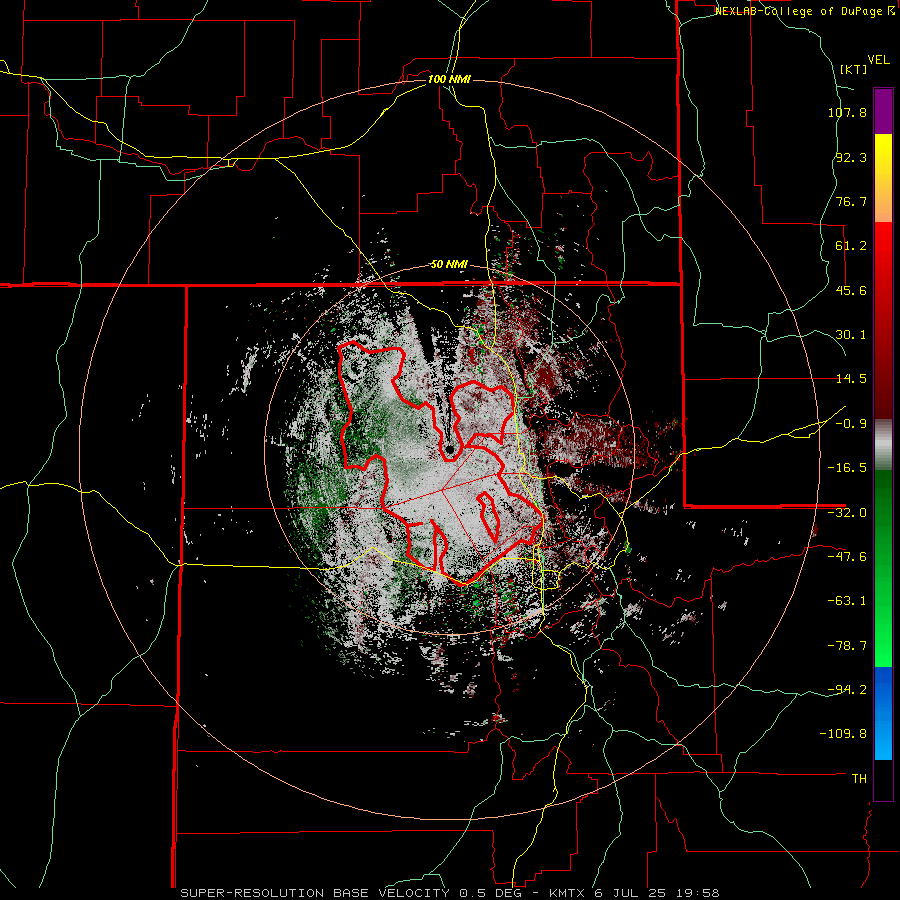Click the -47.6 velocity scale value
The width and height of the screenshot is (900, 900).
[847, 557]
